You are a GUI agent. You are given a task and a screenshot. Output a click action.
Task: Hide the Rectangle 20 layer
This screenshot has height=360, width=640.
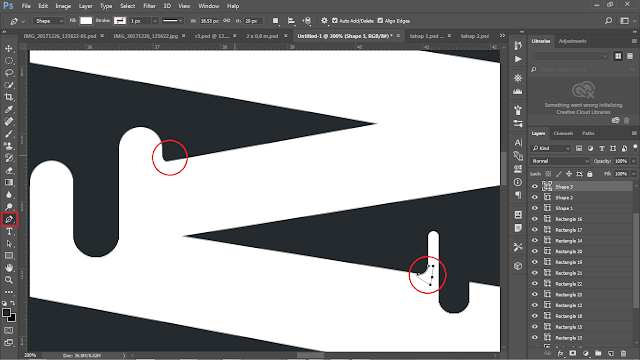(x=535, y=251)
